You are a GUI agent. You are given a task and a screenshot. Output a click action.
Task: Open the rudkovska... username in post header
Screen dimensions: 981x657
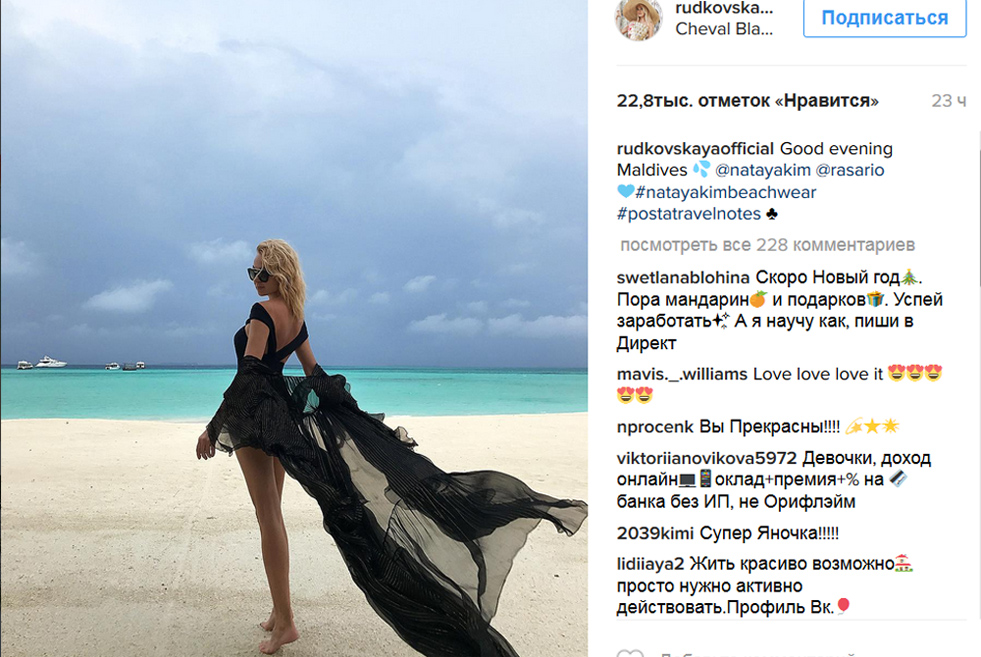[x=724, y=8]
